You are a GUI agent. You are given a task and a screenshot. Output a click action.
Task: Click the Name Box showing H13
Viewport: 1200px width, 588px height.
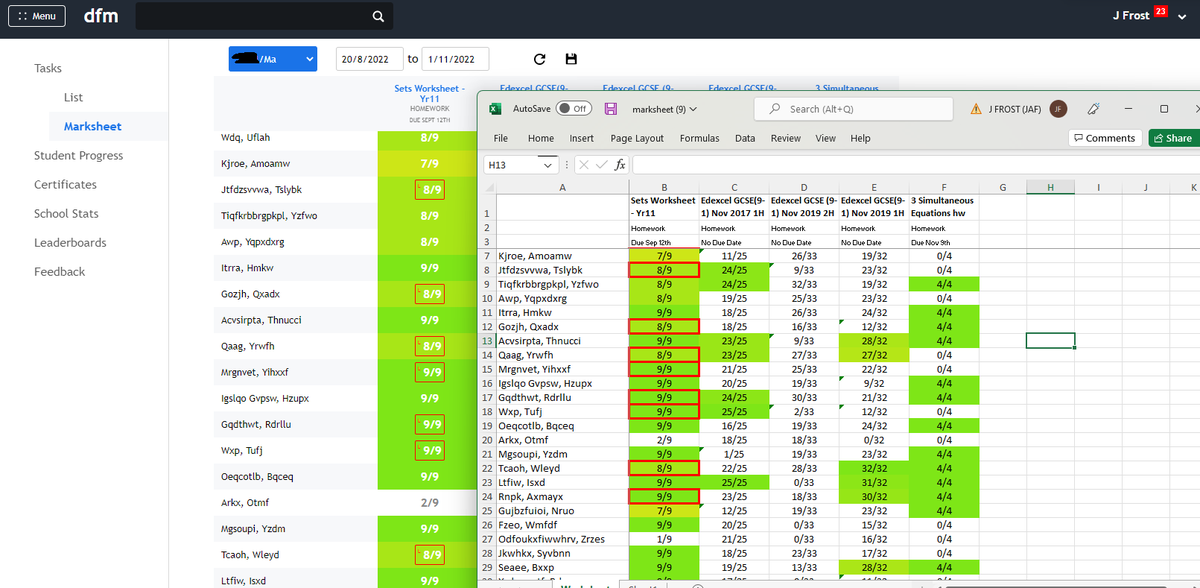pyautogui.click(x=514, y=165)
